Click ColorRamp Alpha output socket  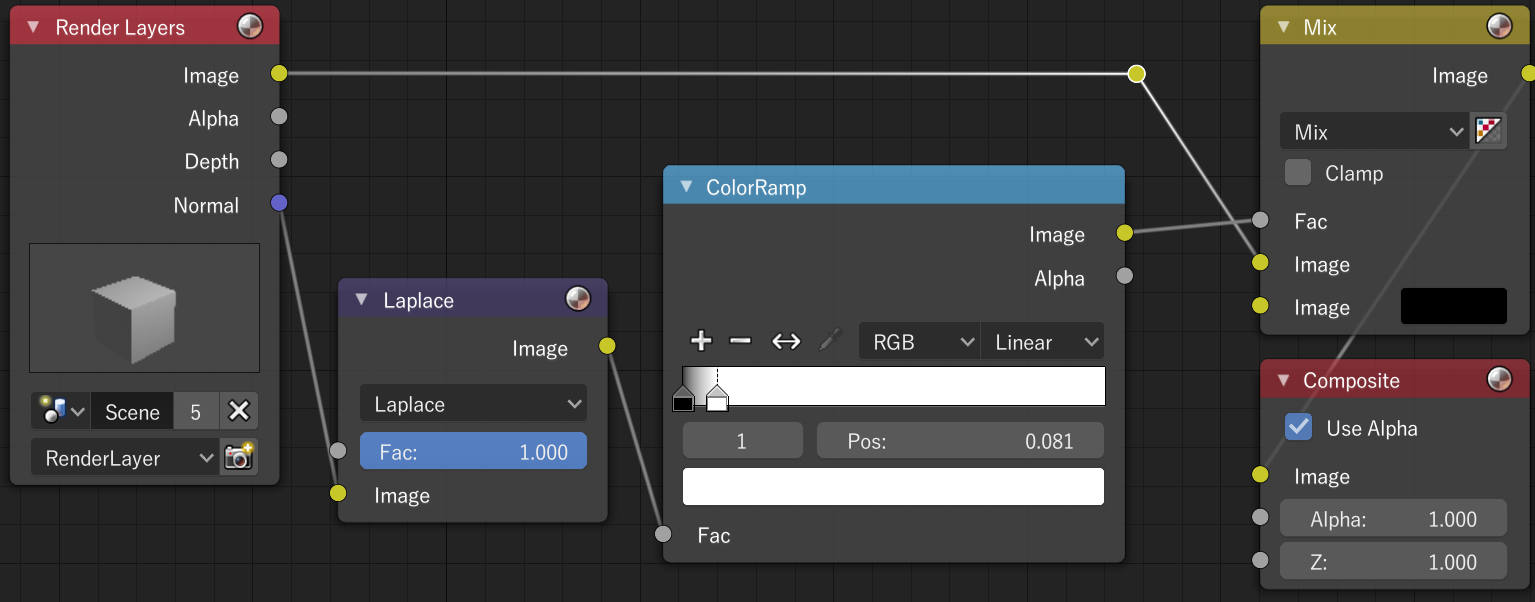coord(1124,276)
